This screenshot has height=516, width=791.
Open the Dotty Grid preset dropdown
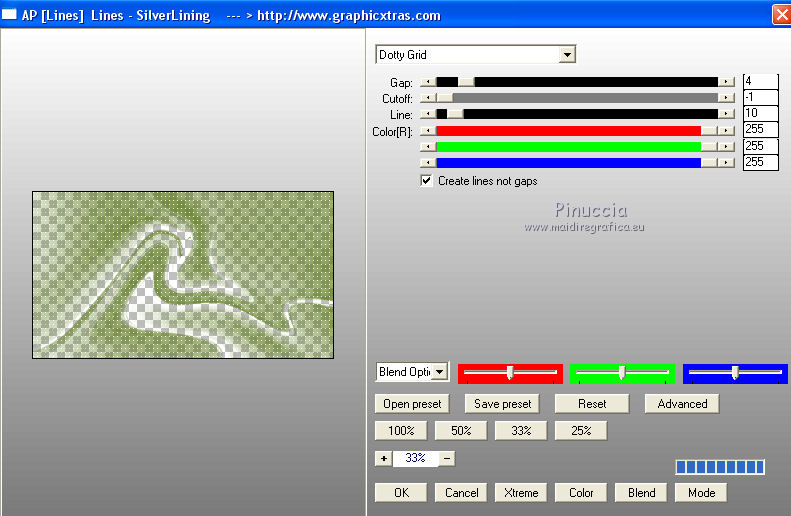568,54
